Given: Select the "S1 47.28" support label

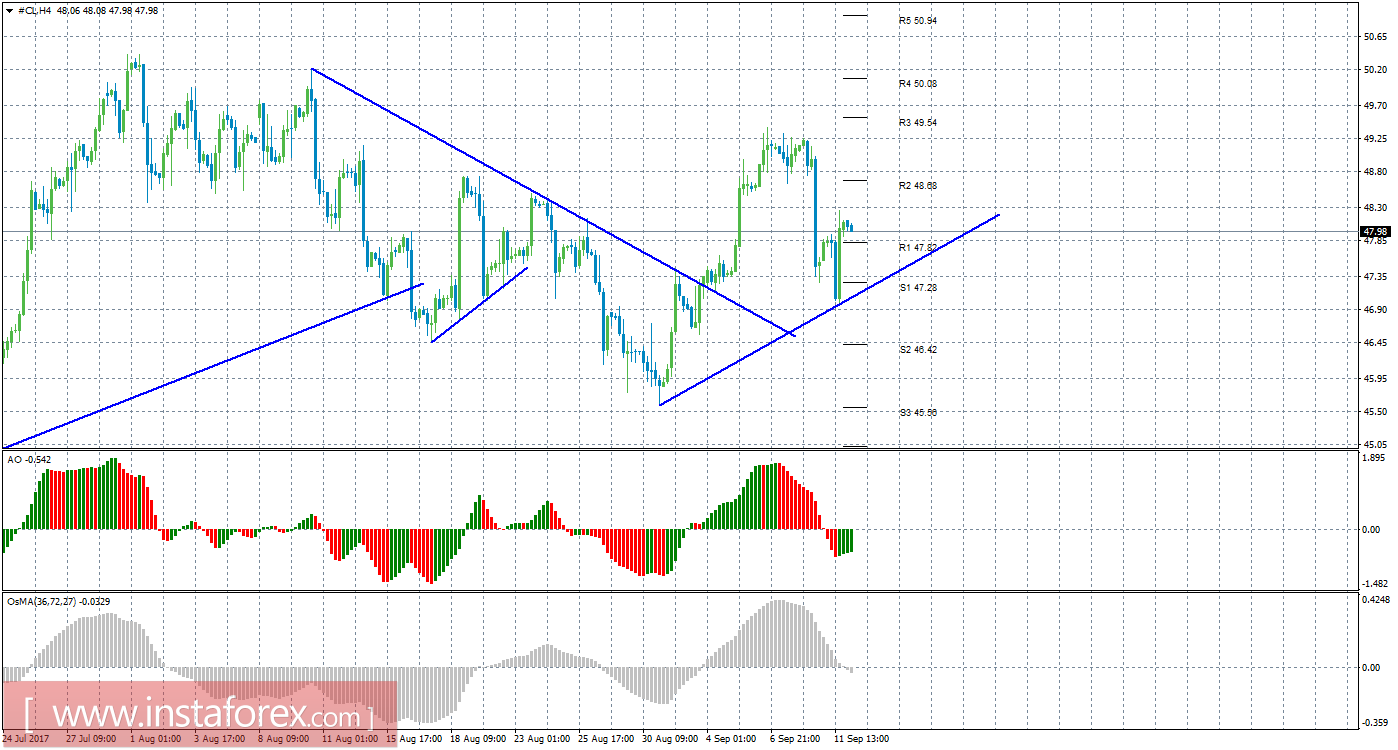Looking at the screenshot, I should (x=918, y=287).
